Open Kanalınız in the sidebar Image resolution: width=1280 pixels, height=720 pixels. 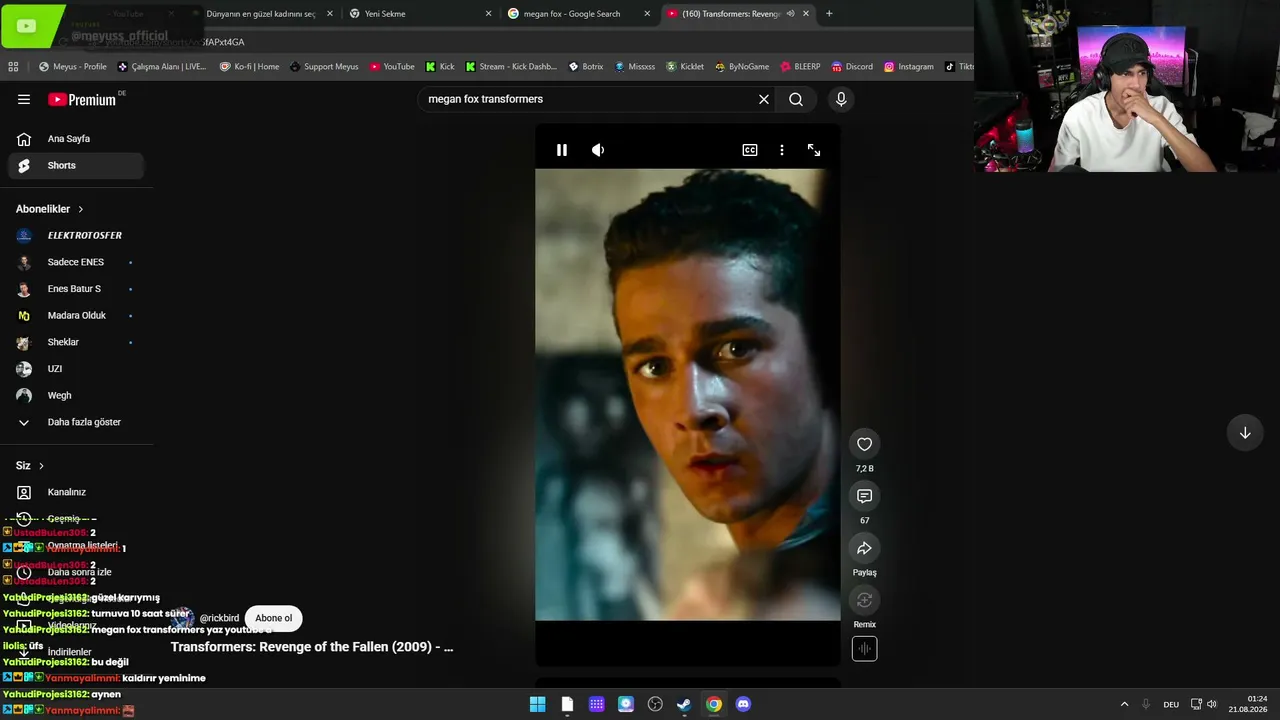(x=76, y=492)
